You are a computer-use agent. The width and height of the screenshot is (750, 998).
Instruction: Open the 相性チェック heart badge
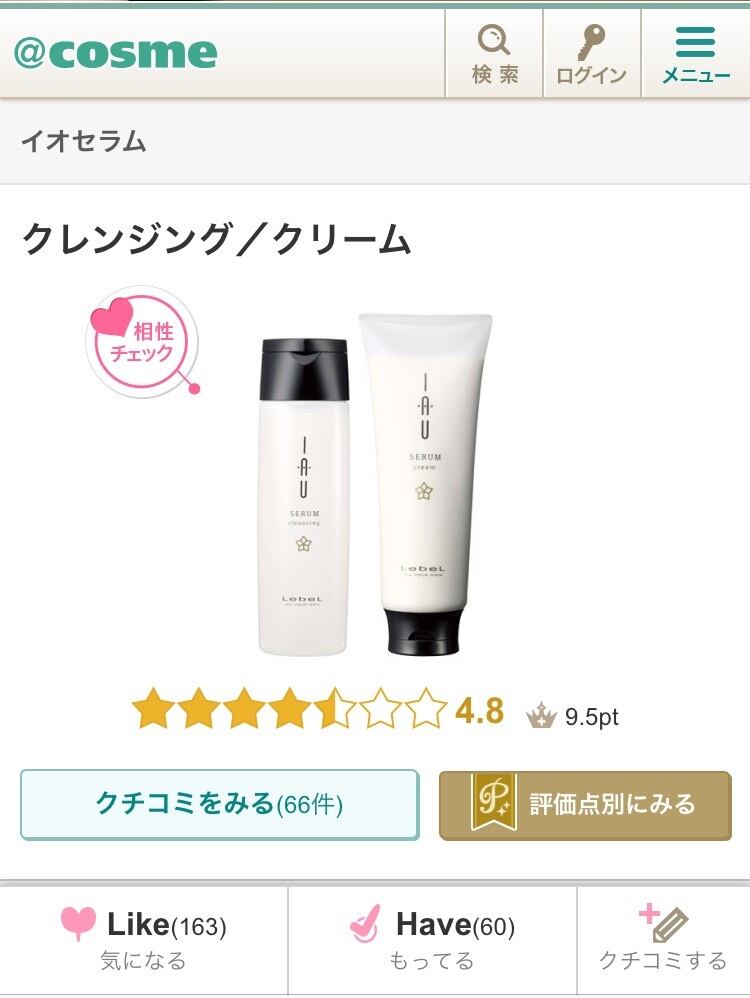(143, 342)
